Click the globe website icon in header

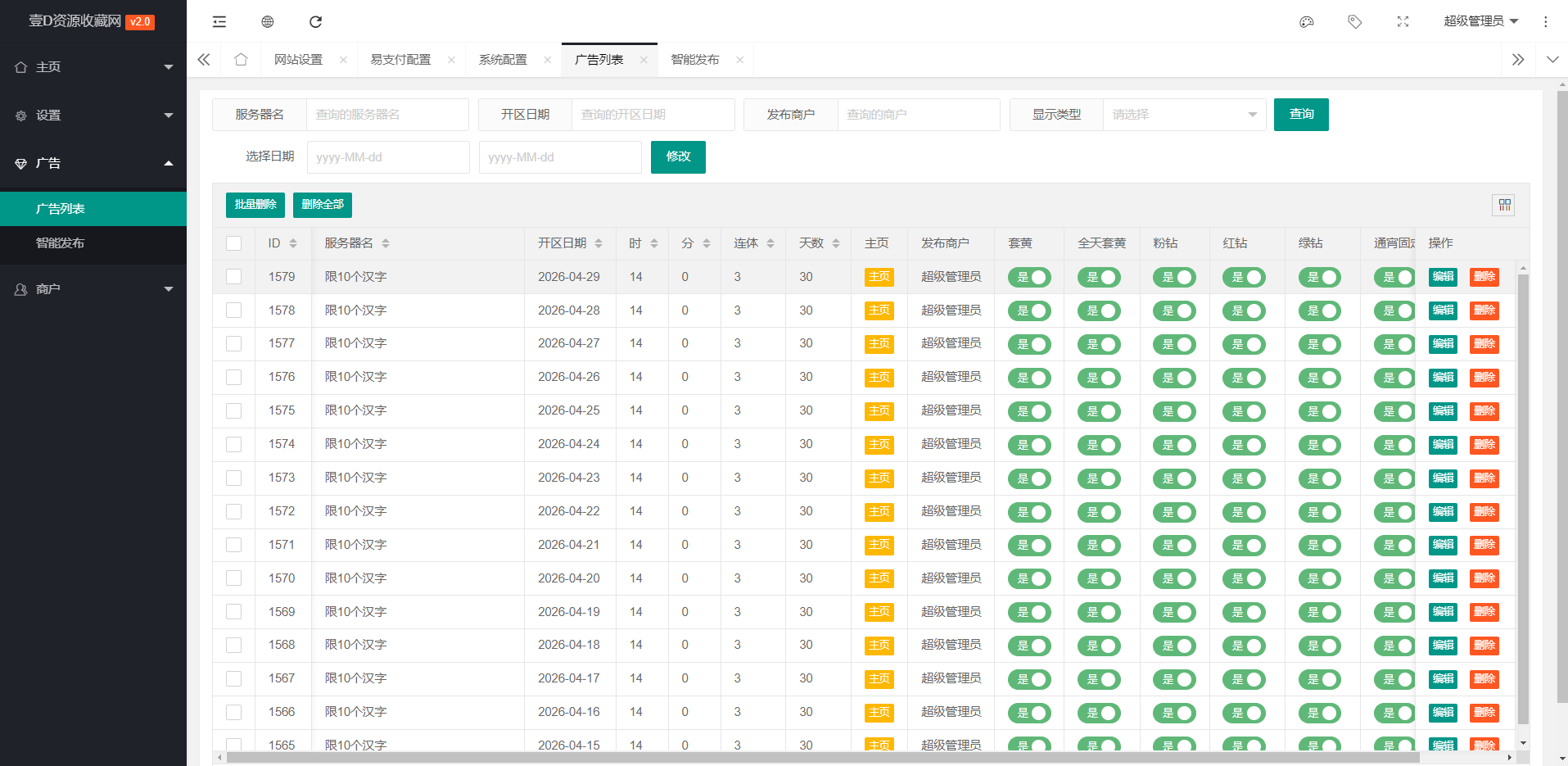pyautogui.click(x=267, y=21)
